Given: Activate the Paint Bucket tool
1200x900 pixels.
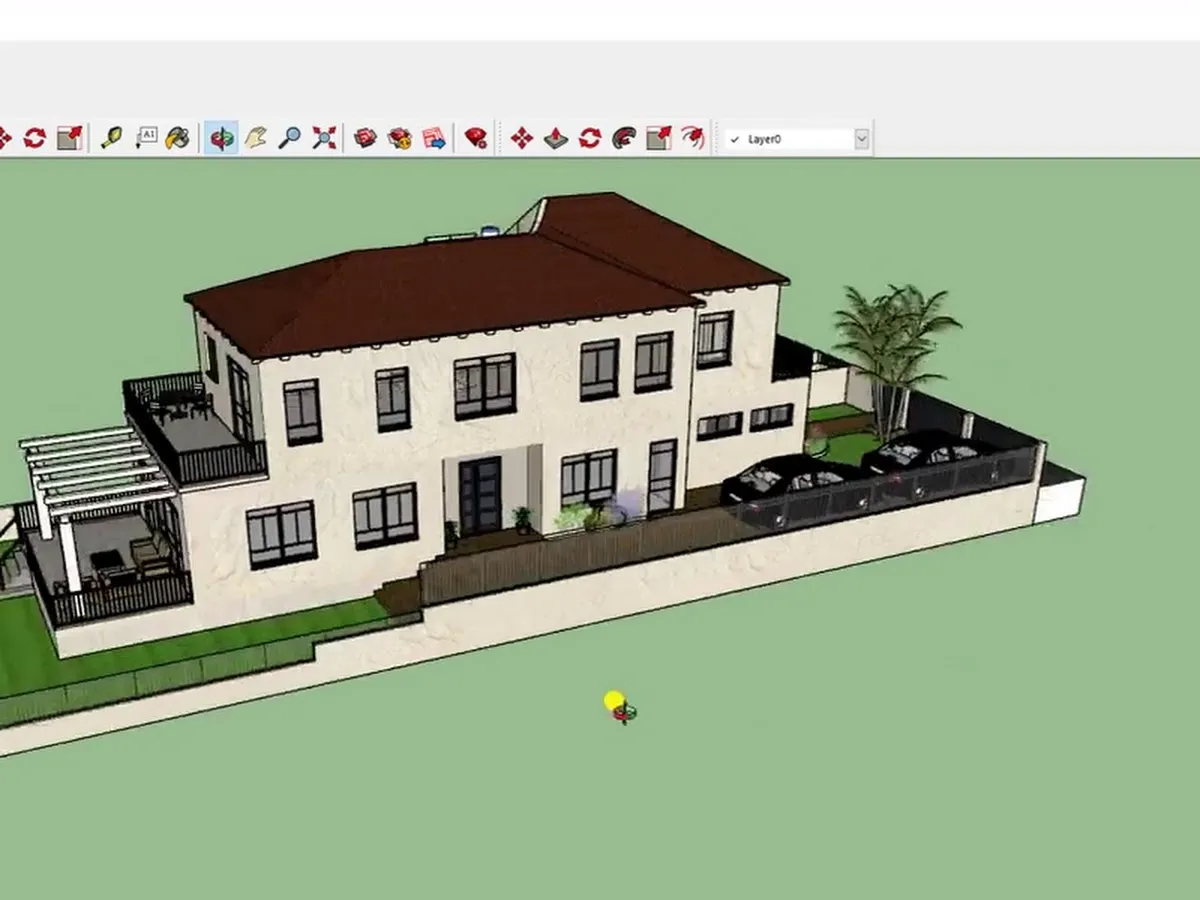Looking at the screenshot, I should [178, 138].
